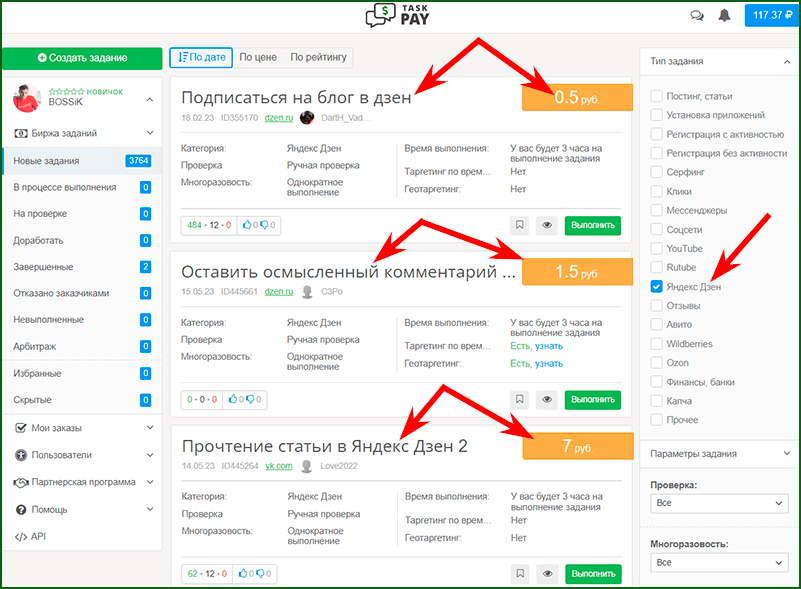This screenshot has width=801, height=589.
Task: Sort tasks По дате
Action: [201, 58]
